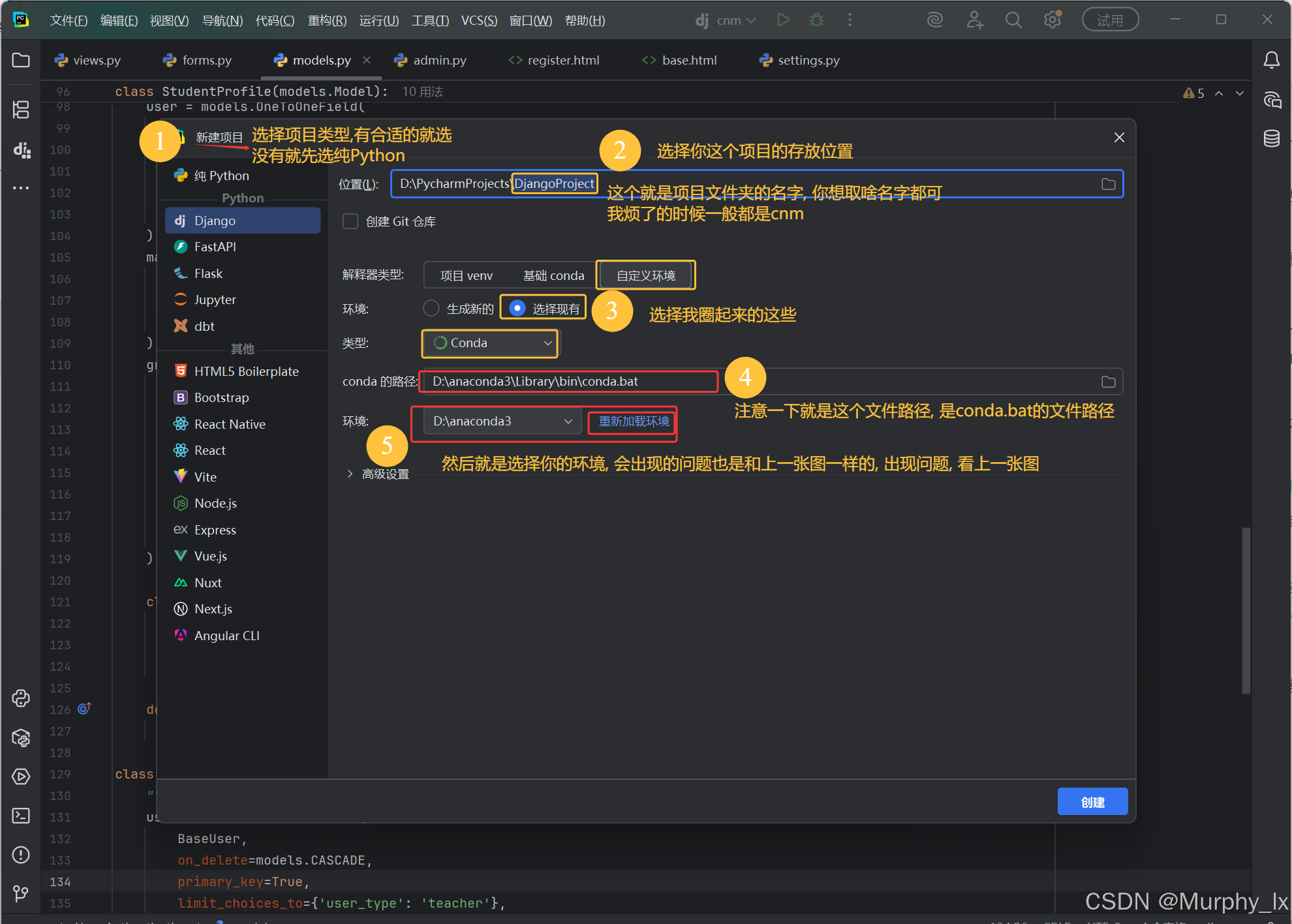Image resolution: width=1292 pixels, height=924 pixels.
Task: Click the 重新加载环境 link
Action: point(634,422)
